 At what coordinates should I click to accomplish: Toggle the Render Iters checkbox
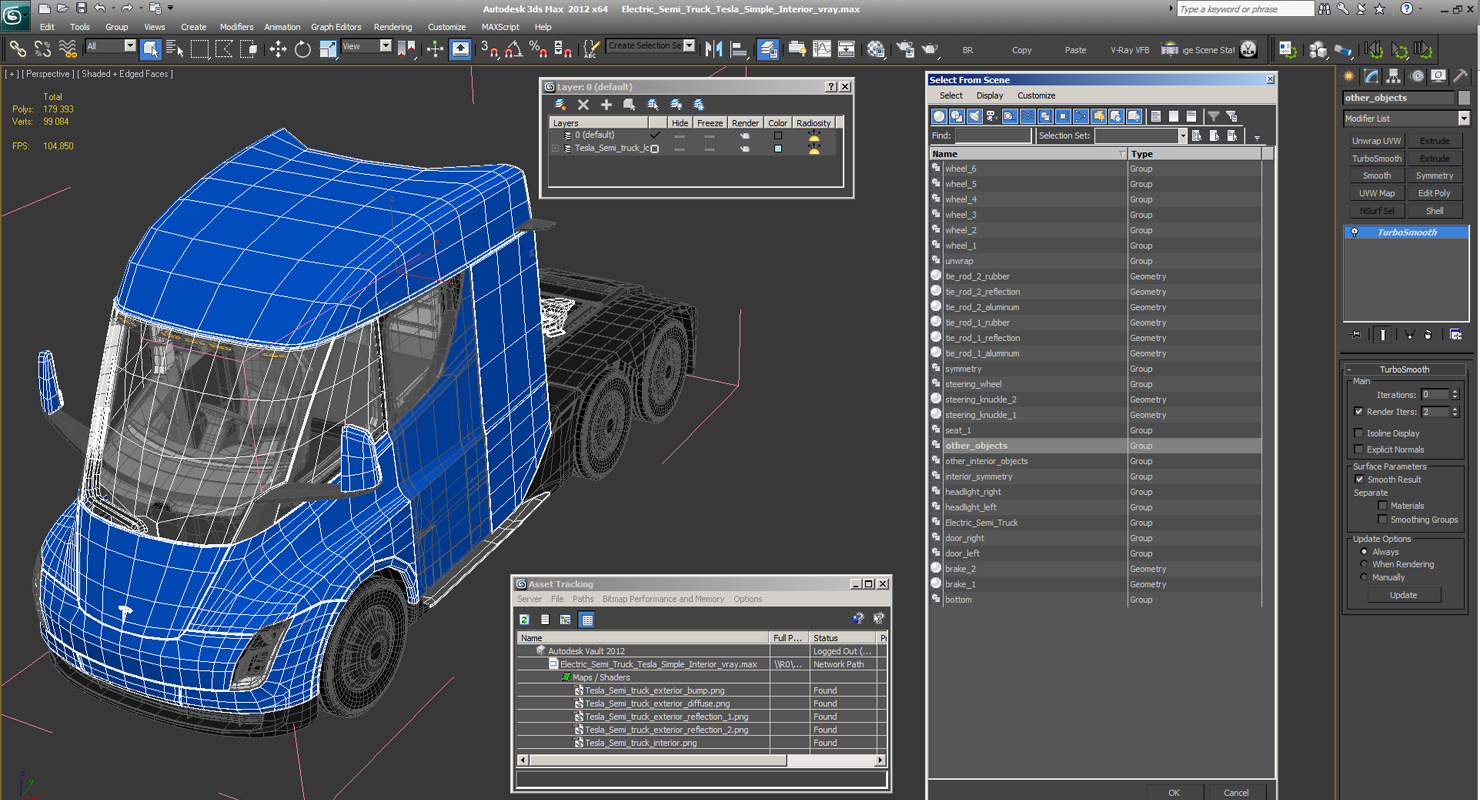pyautogui.click(x=1358, y=411)
